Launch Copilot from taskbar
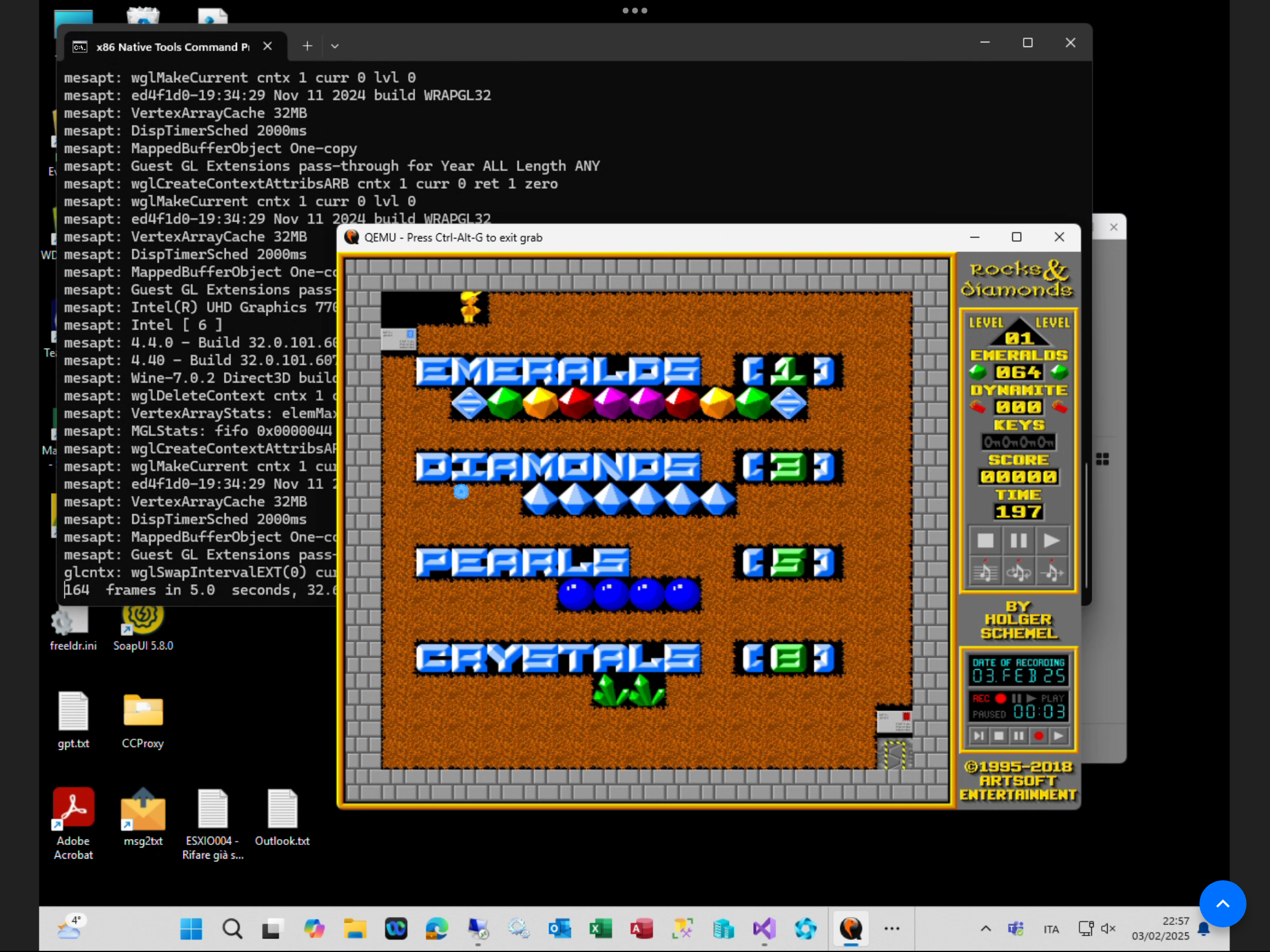The image size is (1270, 952). [314, 929]
